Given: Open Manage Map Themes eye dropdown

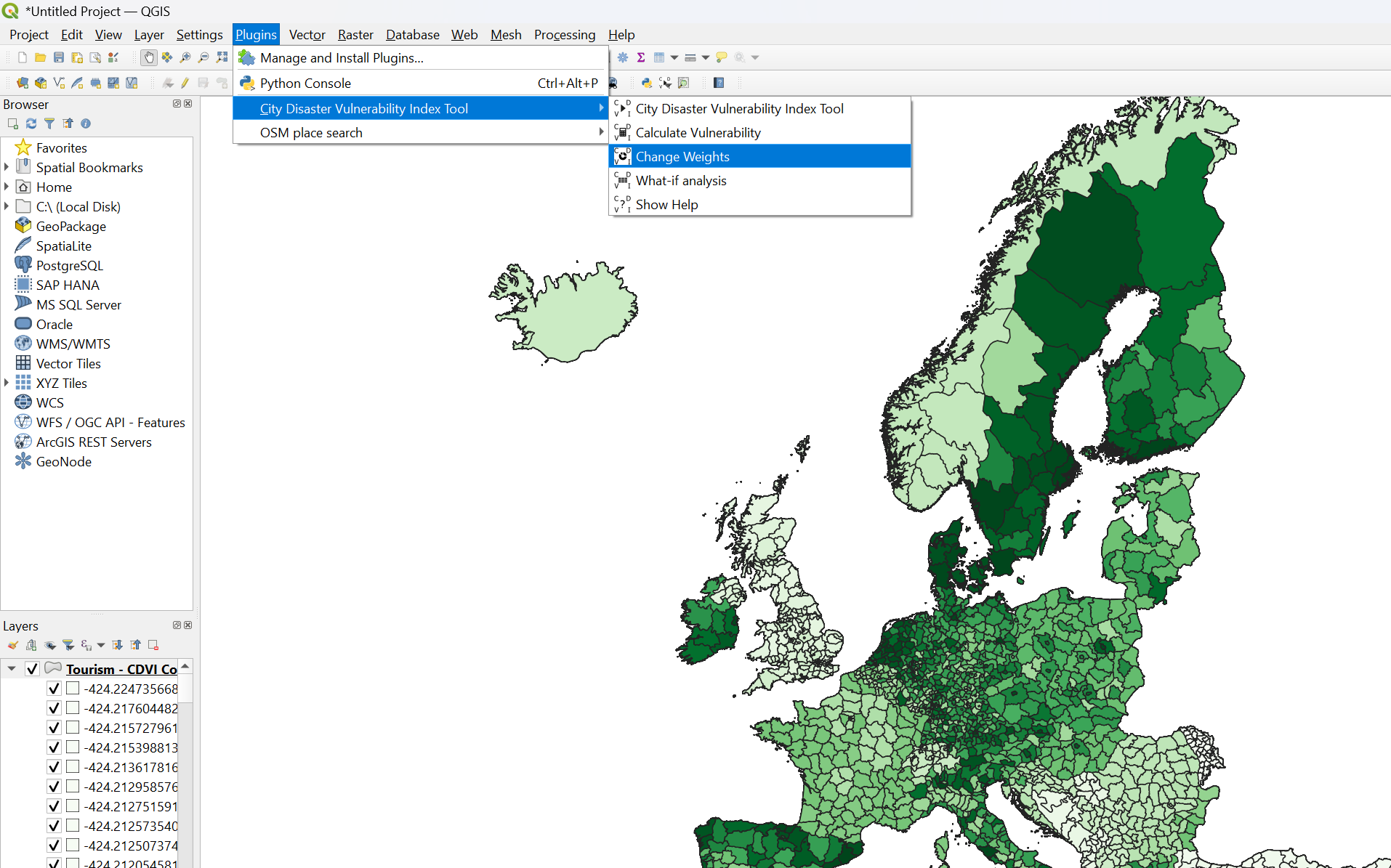Looking at the screenshot, I should coord(50,645).
